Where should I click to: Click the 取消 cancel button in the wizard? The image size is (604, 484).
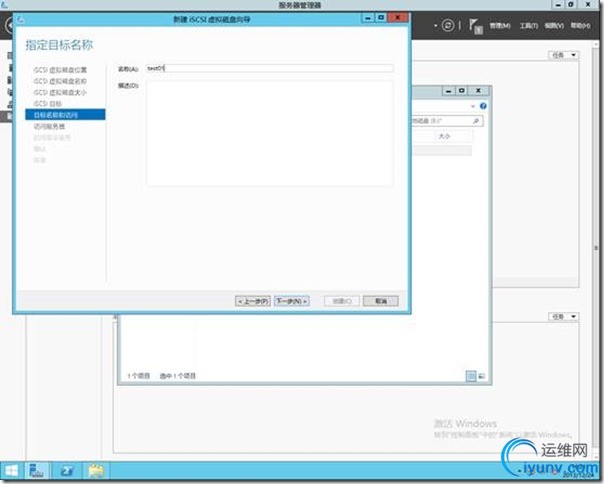(x=381, y=301)
